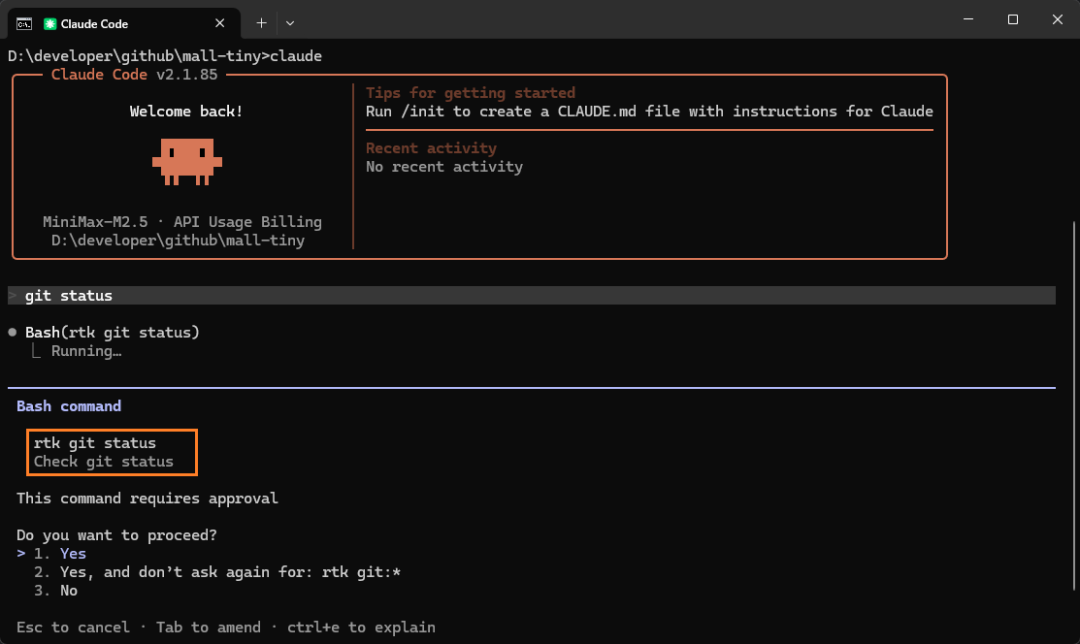This screenshot has height=644, width=1080.
Task: Click the highlighted "rtk git status" command box
Action: [x=112, y=452]
